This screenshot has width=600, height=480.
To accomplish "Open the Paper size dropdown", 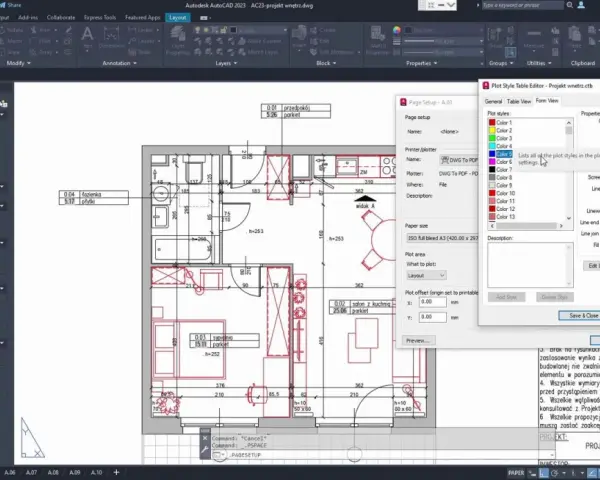I will tap(442, 238).
